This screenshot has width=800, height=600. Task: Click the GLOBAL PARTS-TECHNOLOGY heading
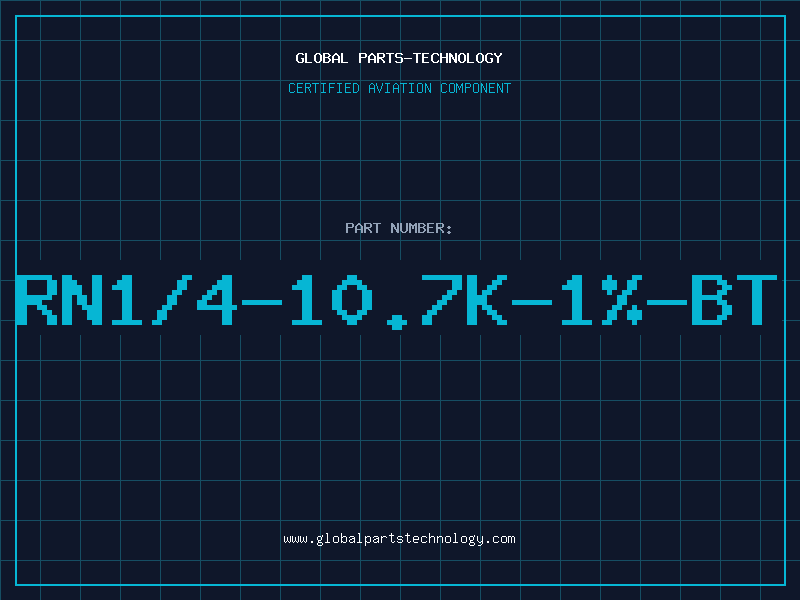click(x=399, y=58)
